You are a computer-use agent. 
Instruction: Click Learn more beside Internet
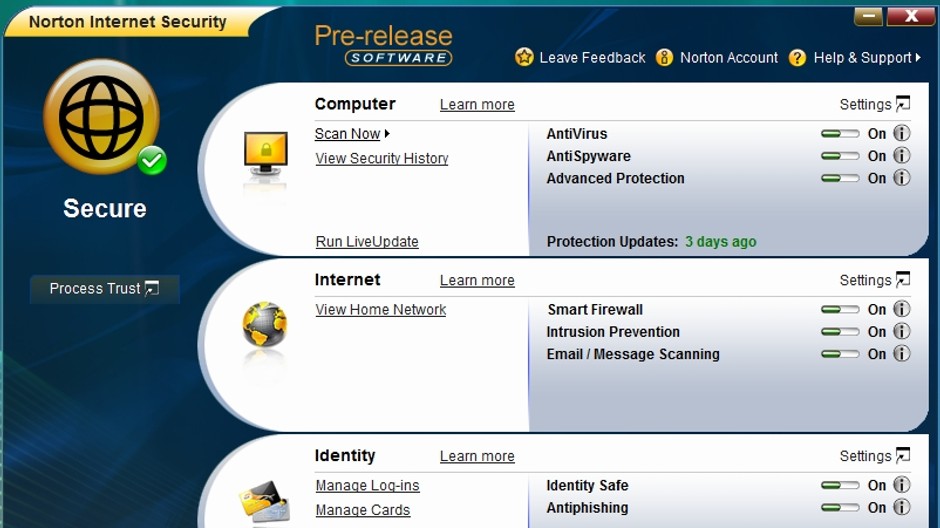[477, 280]
